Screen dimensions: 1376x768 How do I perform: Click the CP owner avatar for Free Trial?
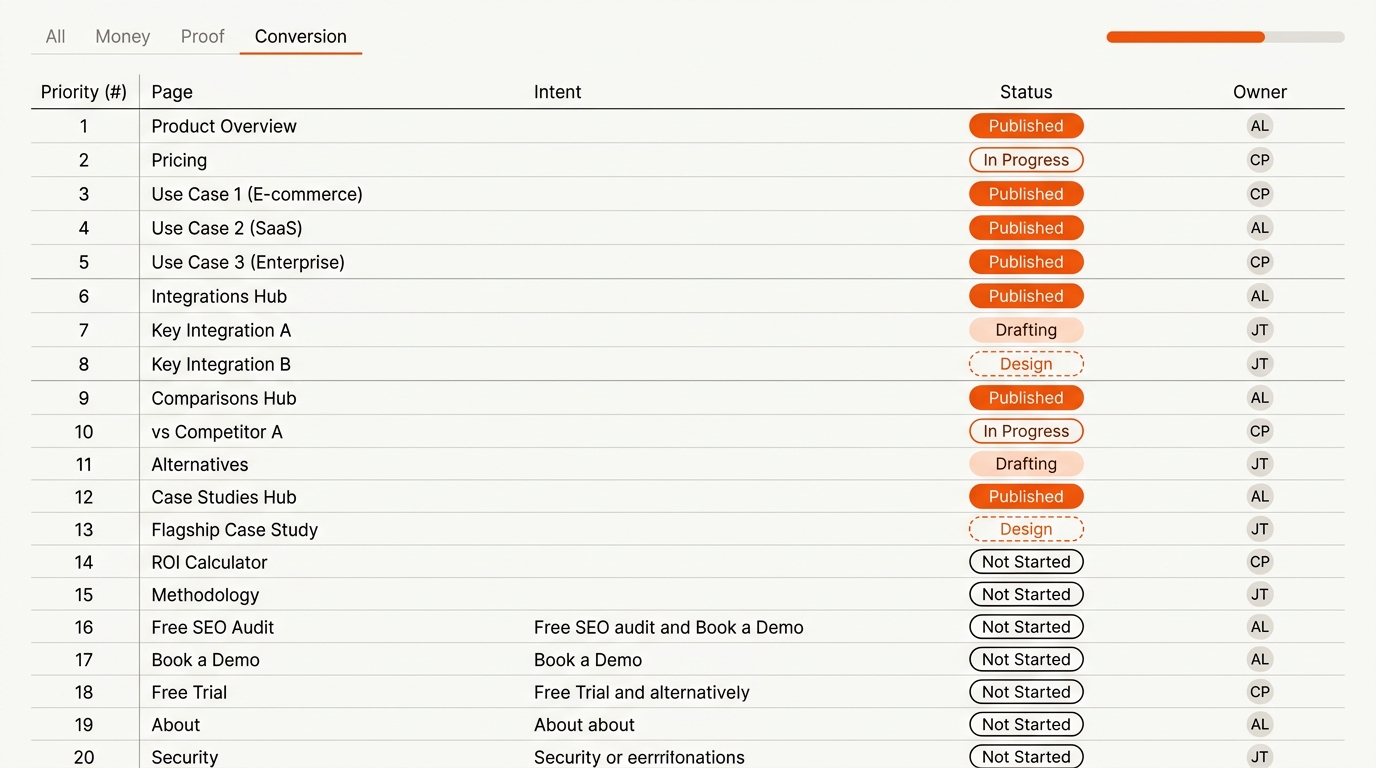(1260, 692)
